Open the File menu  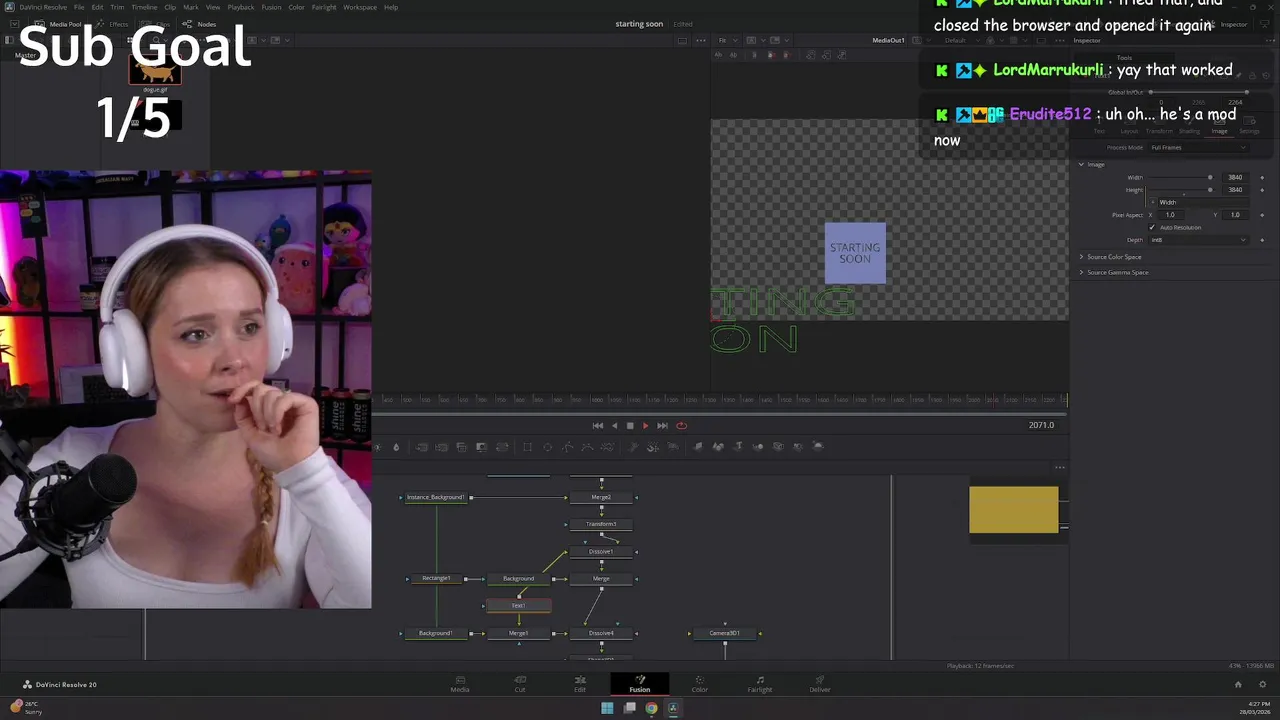tap(79, 7)
